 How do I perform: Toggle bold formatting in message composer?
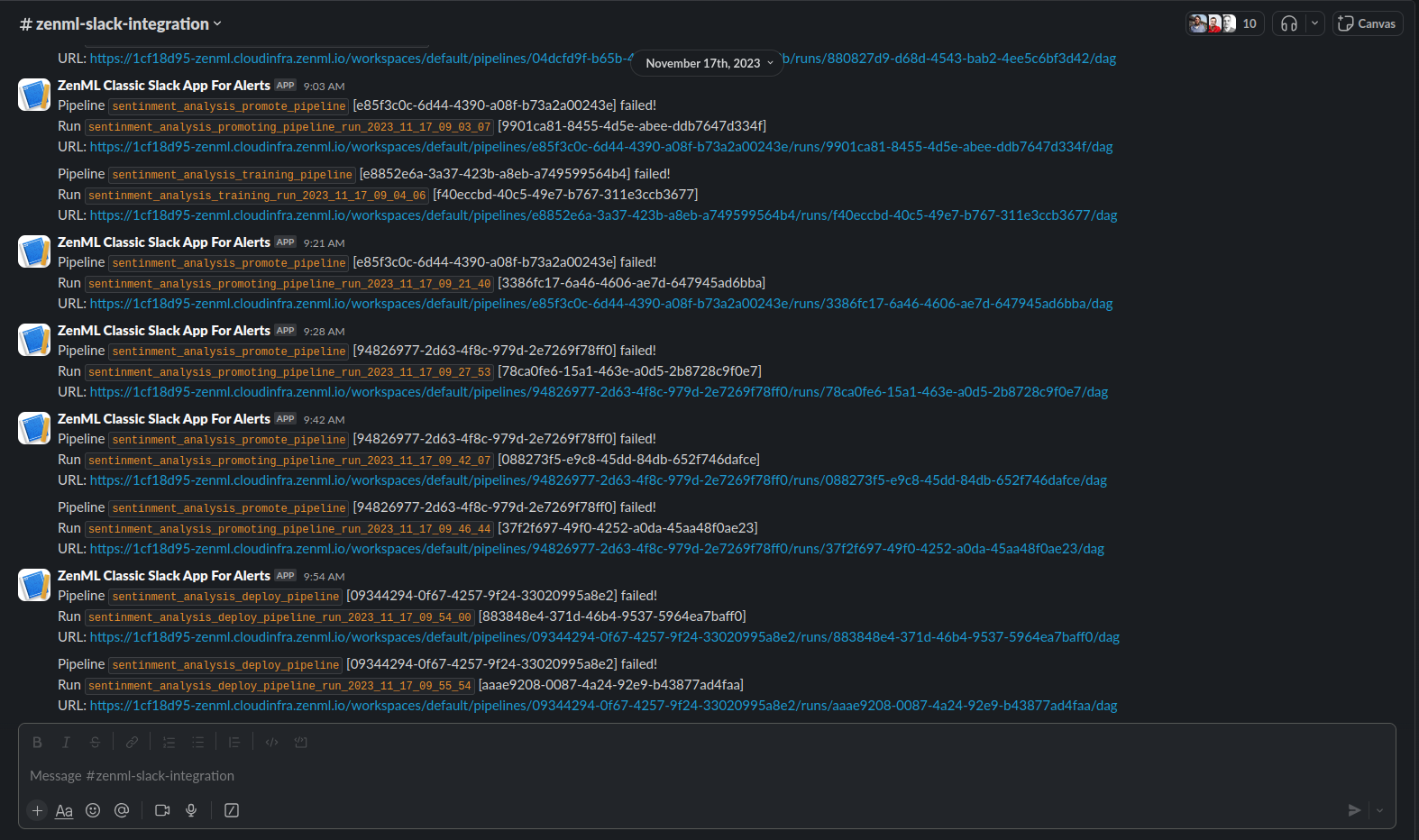click(x=37, y=743)
